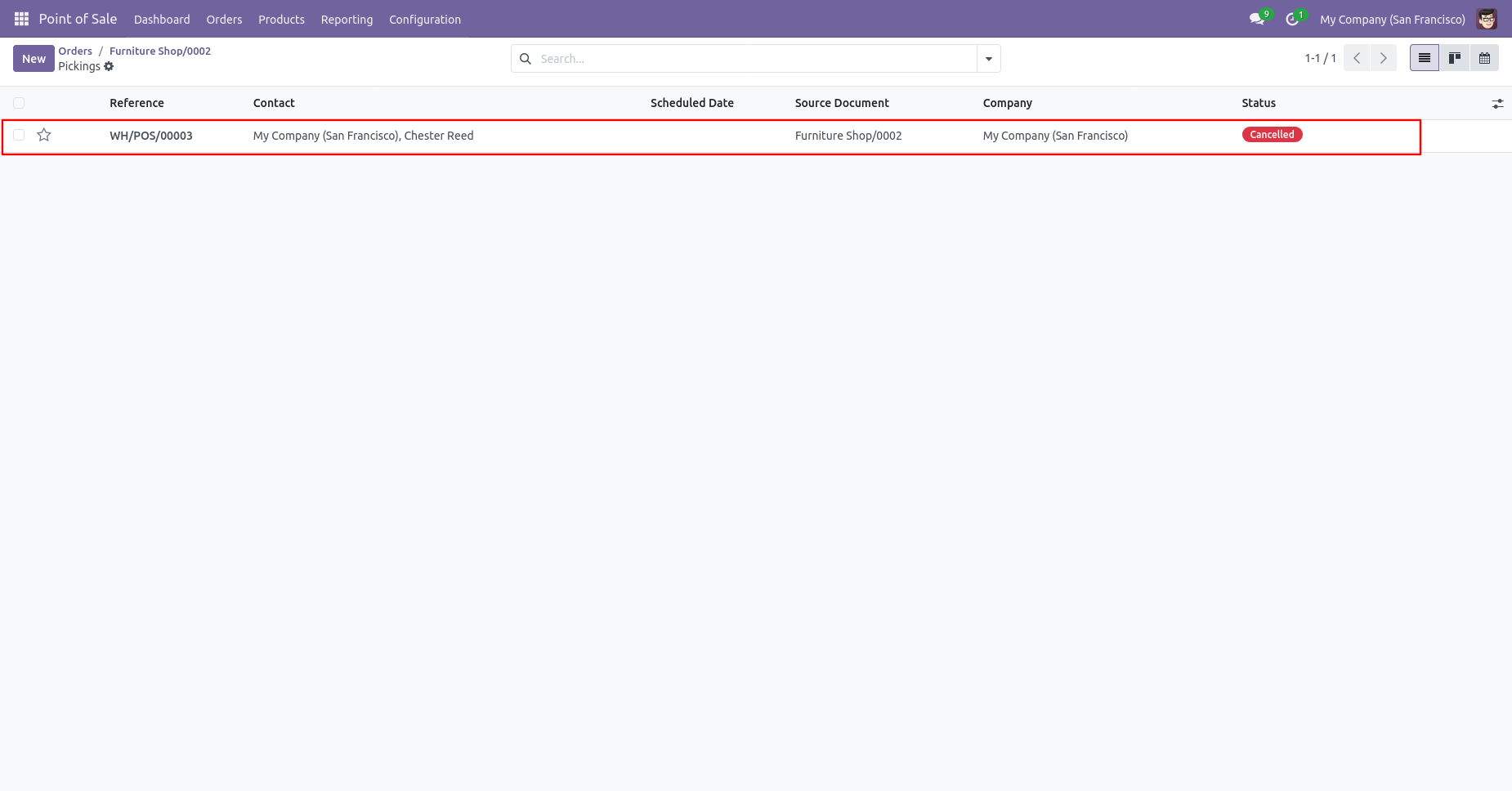Image resolution: width=1512 pixels, height=791 pixels.
Task: Open the company switcher My Company (San Francisco)
Action: pyautogui.click(x=1392, y=20)
